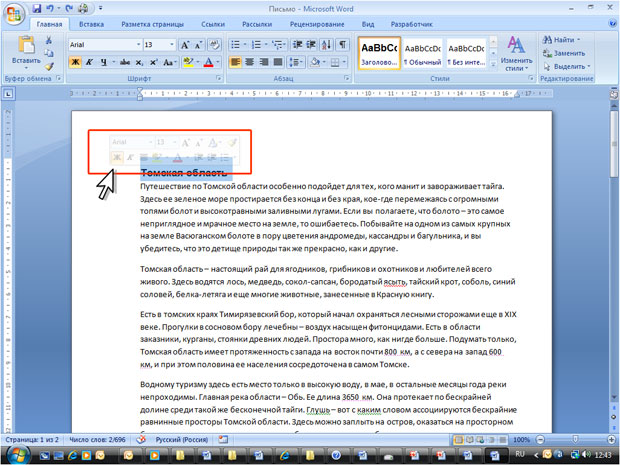
Task: Switch to the Разметка страницы tab
Action: point(152,24)
